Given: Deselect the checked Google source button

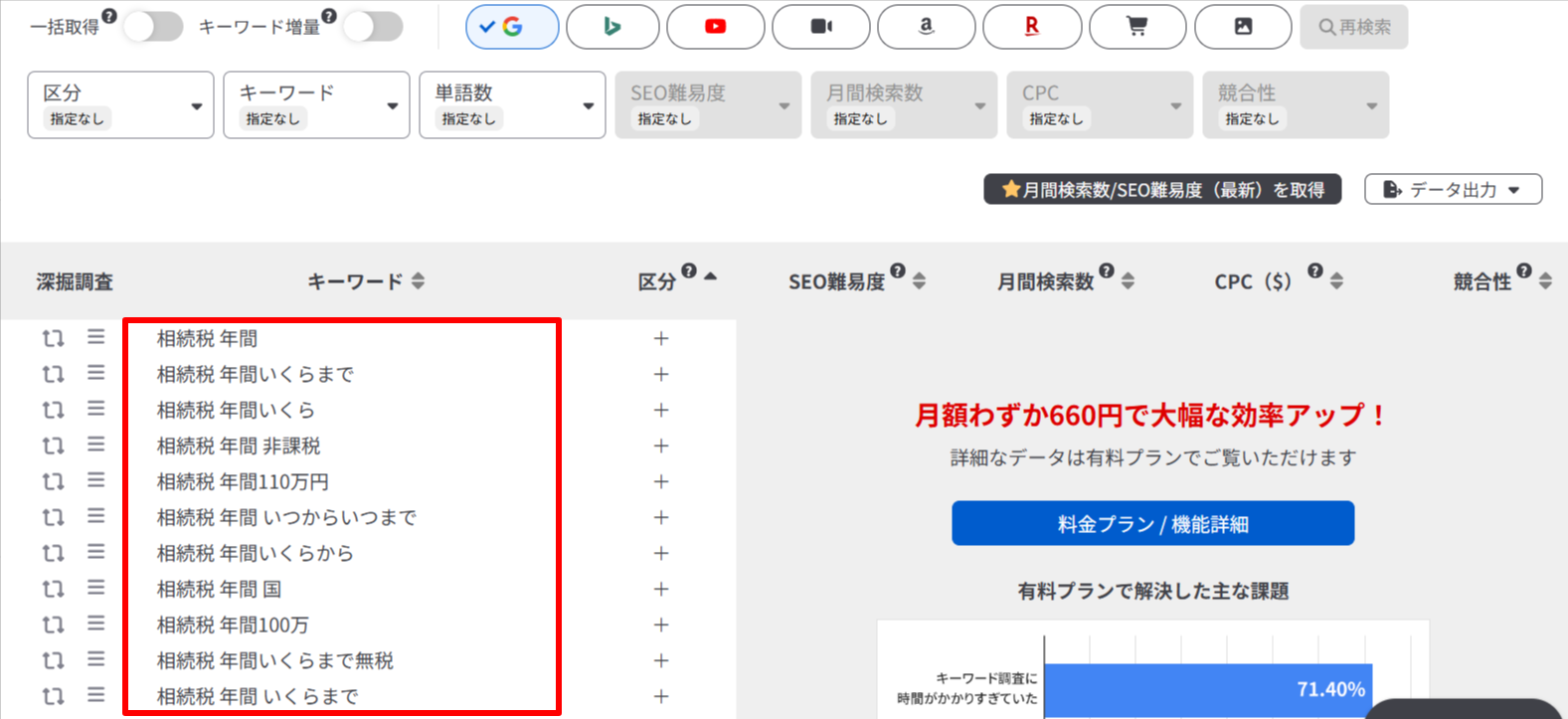Looking at the screenshot, I should coord(512,27).
